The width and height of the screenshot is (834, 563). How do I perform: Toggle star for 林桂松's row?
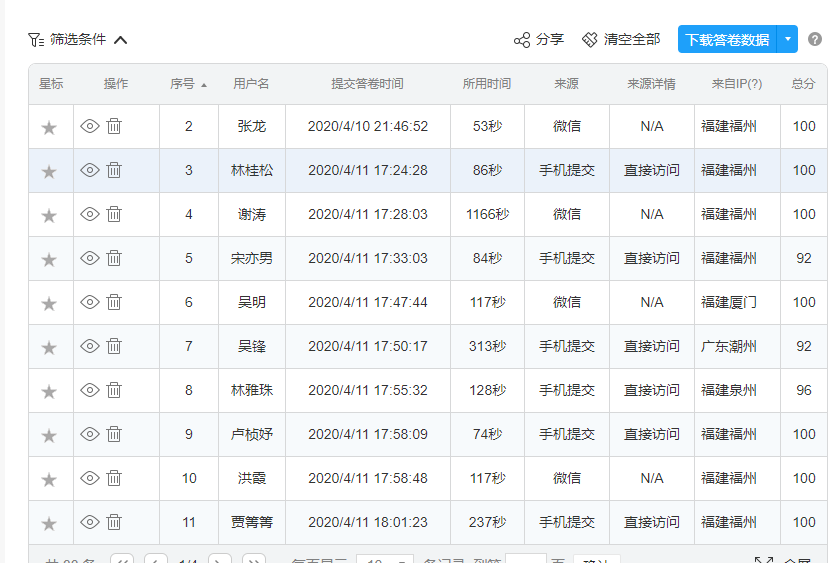tap(49, 172)
